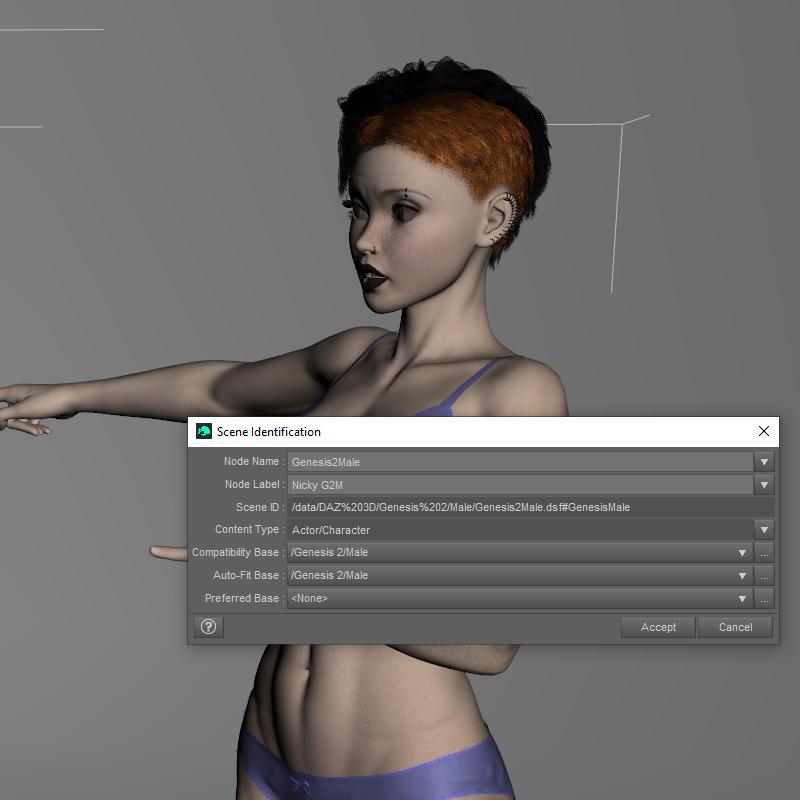800x800 pixels.
Task: Expand the Node Name dropdown arrow
Action: click(764, 462)
